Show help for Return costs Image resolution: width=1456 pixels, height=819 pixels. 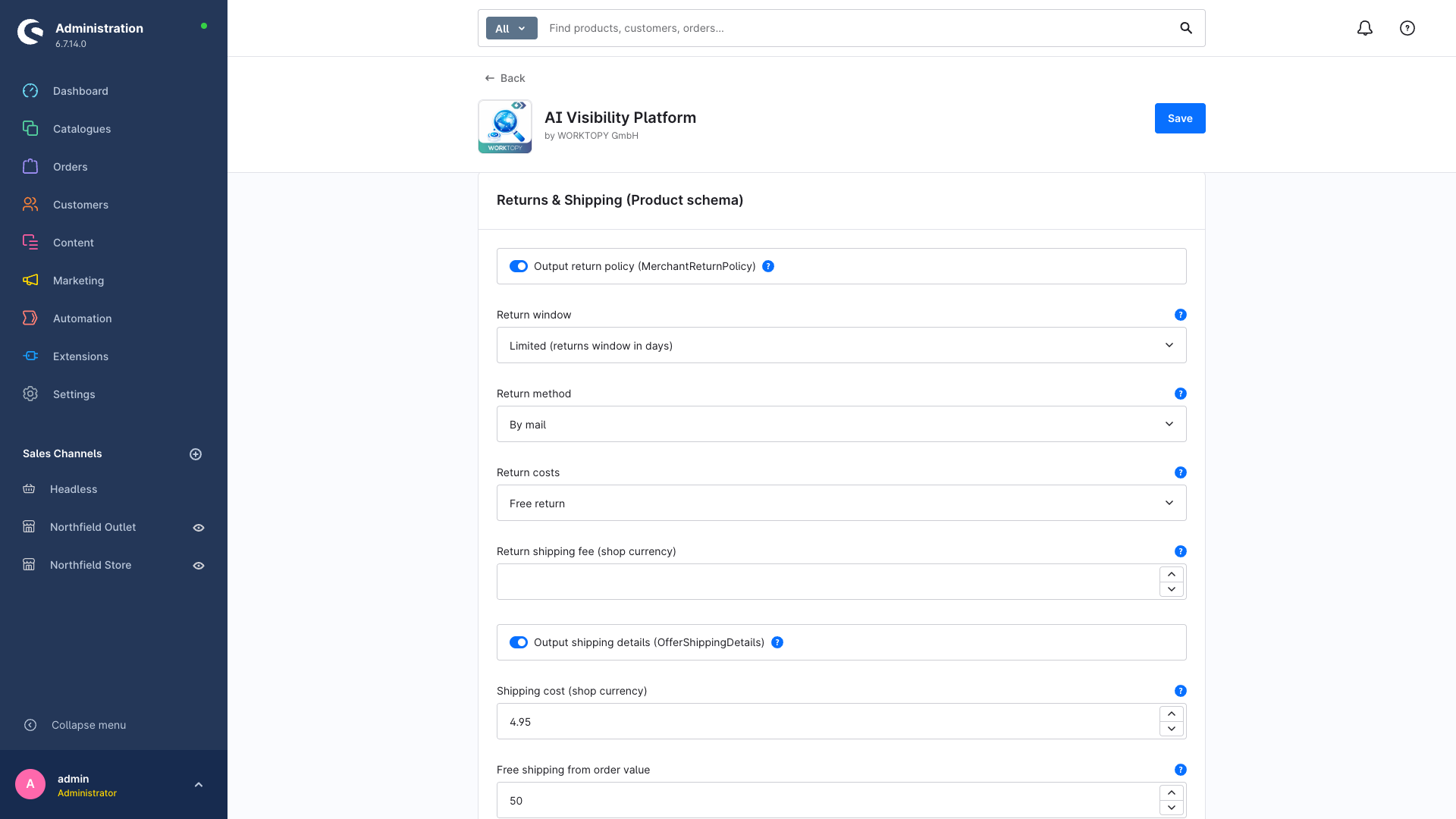pos(1180,472)
